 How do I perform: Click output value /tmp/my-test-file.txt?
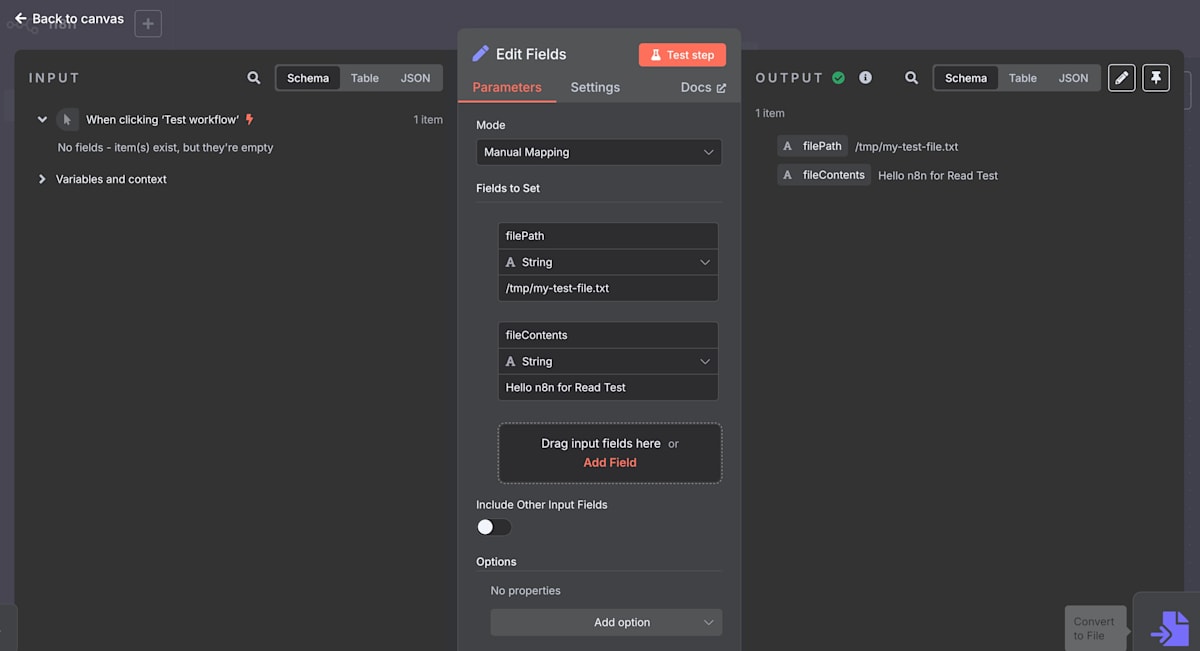[907, 147]
